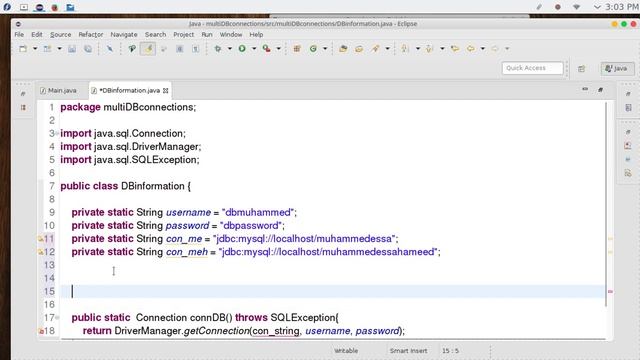The width and height of the screenshot is (640, 360).
Task: Click the Open Type folder icon
Action: [x=343, y=49]
